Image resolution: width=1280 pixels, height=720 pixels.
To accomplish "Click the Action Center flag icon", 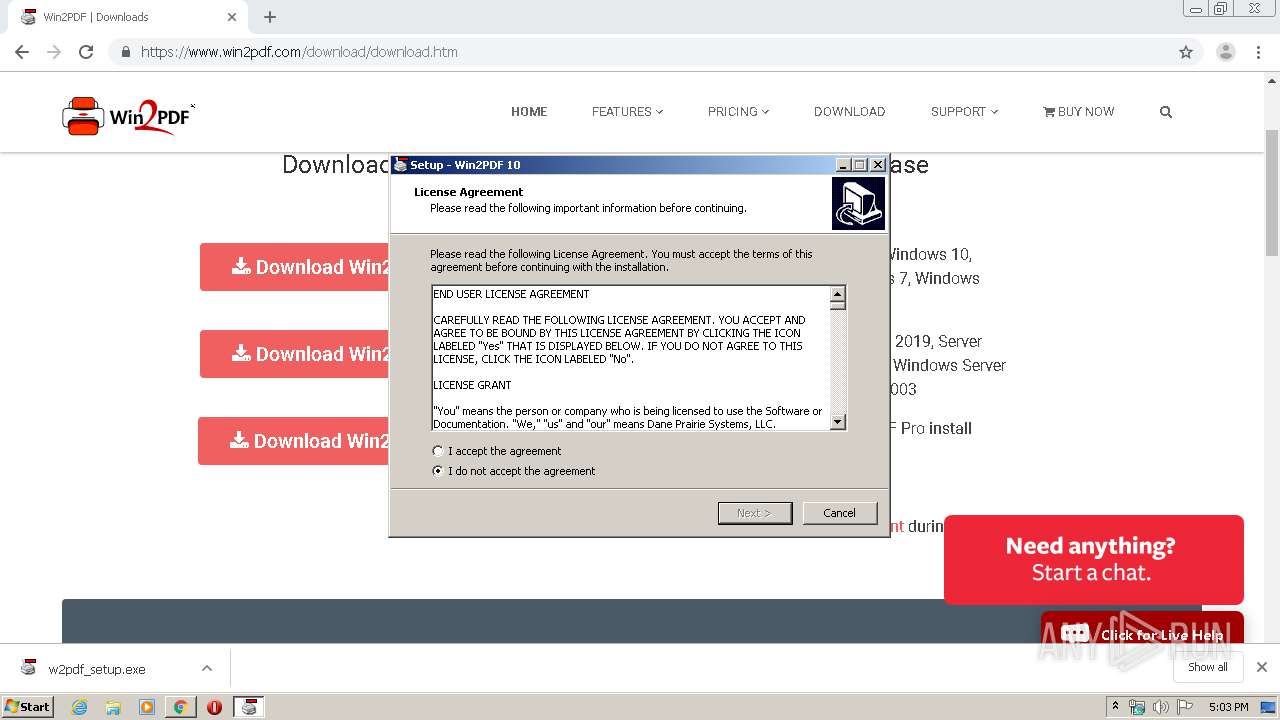I will 1185,707.
